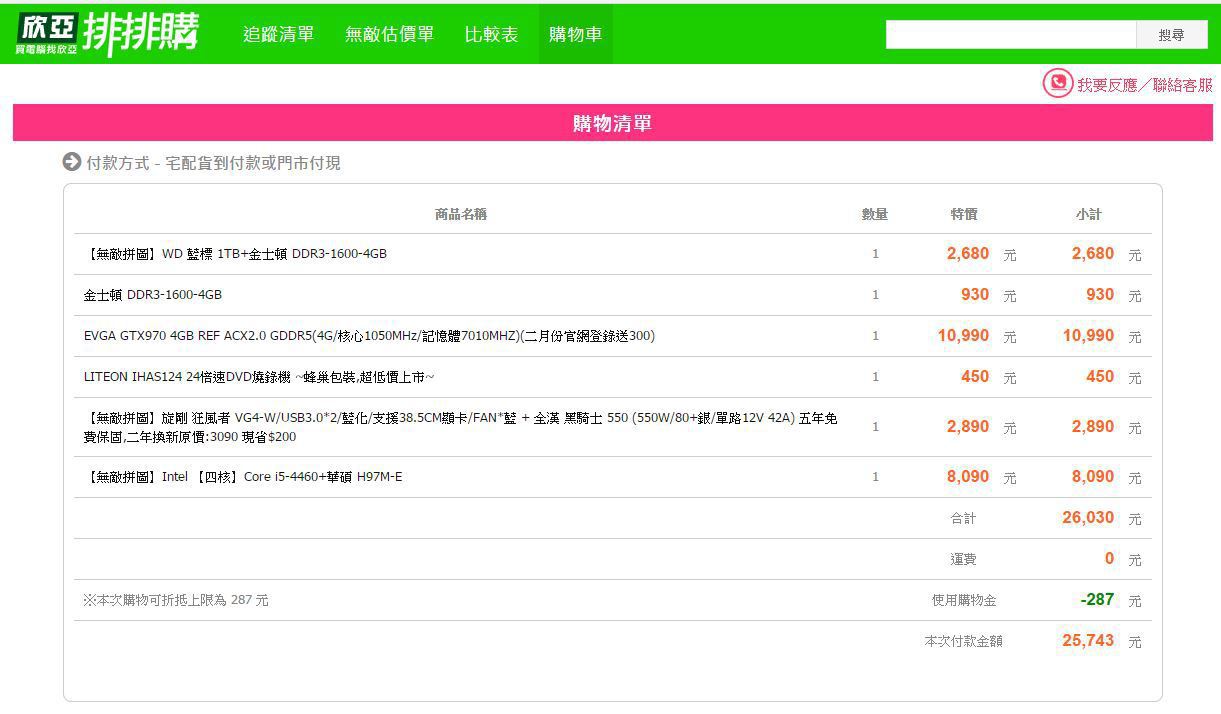Screen dimensions: 1221x714
Task: Select WD 藍標 1TB+金士頓 DDR3 product row
Action: pos(612,254)
